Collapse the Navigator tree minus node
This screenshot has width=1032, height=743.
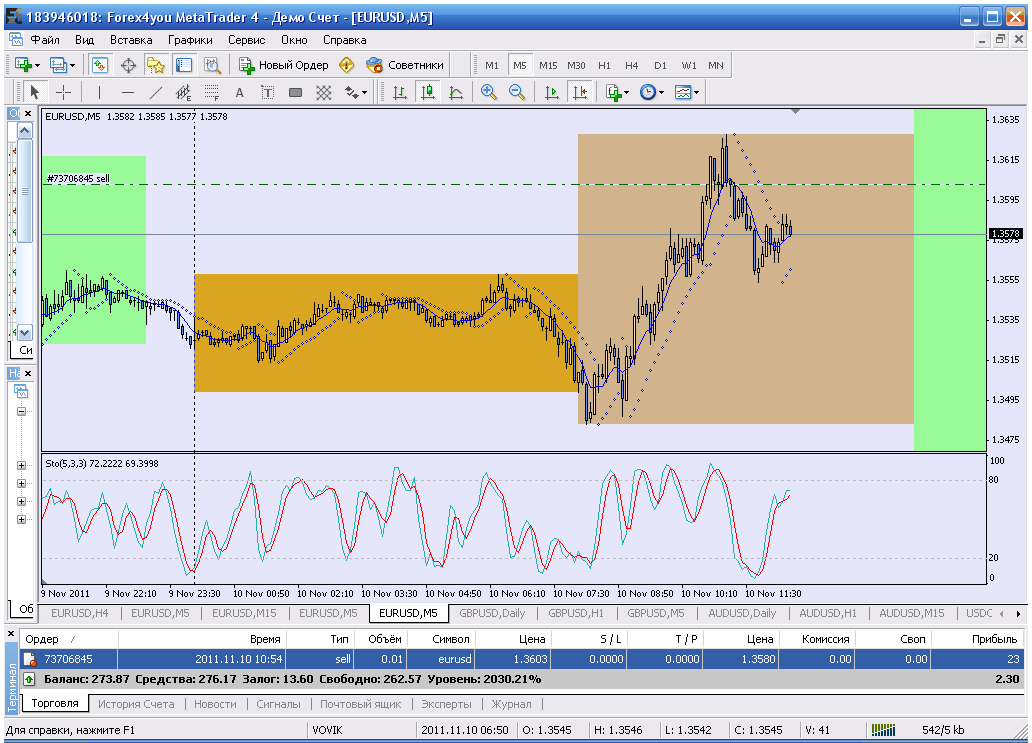click(x=21, y=411)
